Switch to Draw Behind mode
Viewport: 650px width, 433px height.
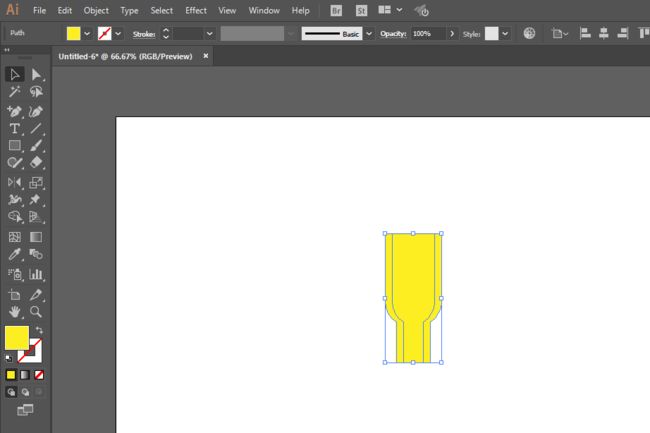click(25, 392)
